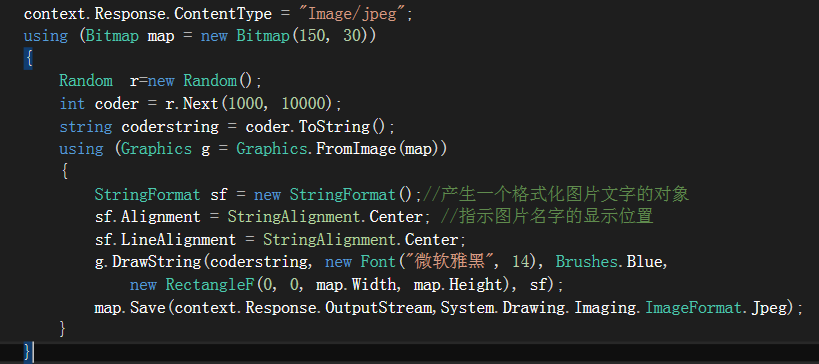Click the comment about 显示位置

click(x=547, y=217)
